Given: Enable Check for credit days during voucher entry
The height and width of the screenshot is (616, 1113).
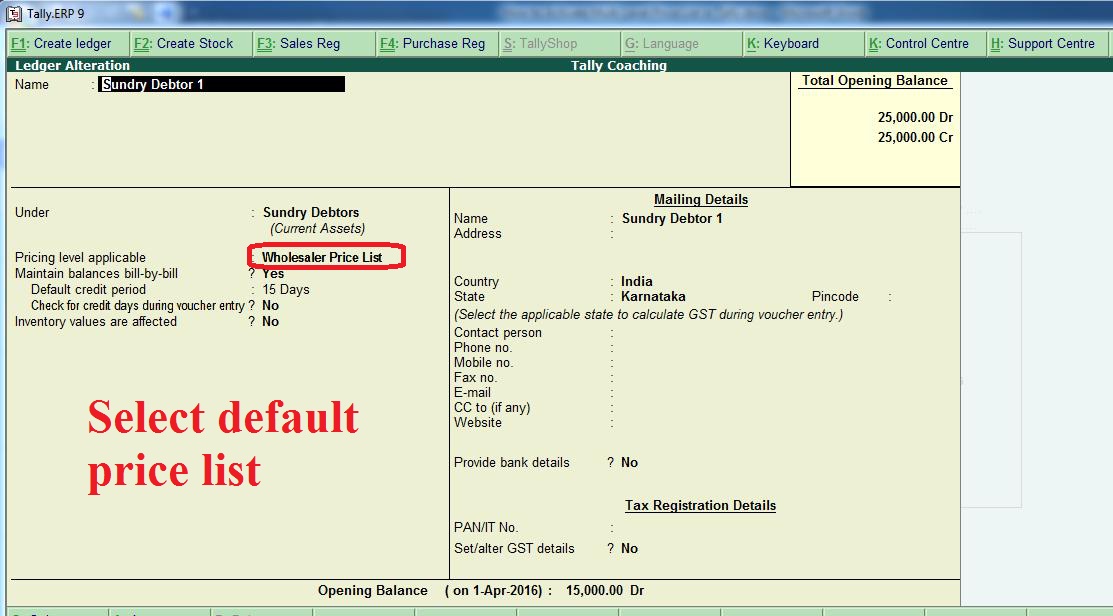Looking at the screenshot, I should pos(268,304).
